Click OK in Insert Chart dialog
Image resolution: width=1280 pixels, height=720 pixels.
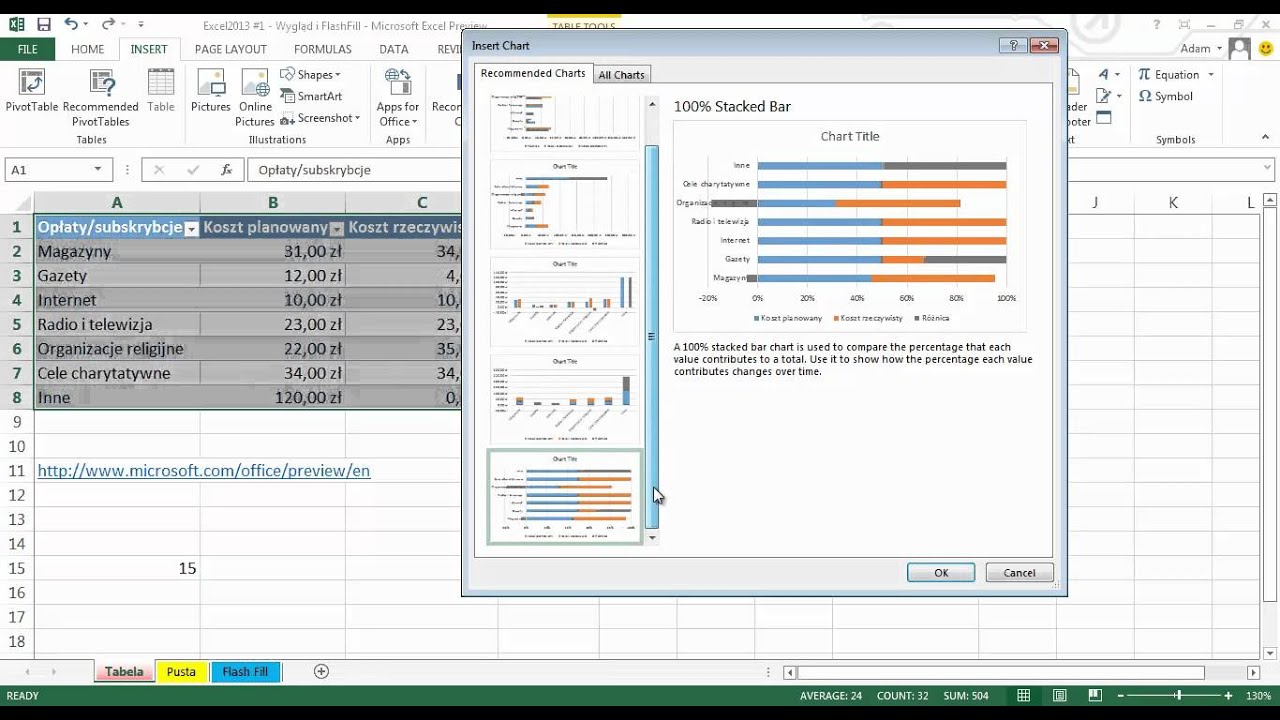941,573
